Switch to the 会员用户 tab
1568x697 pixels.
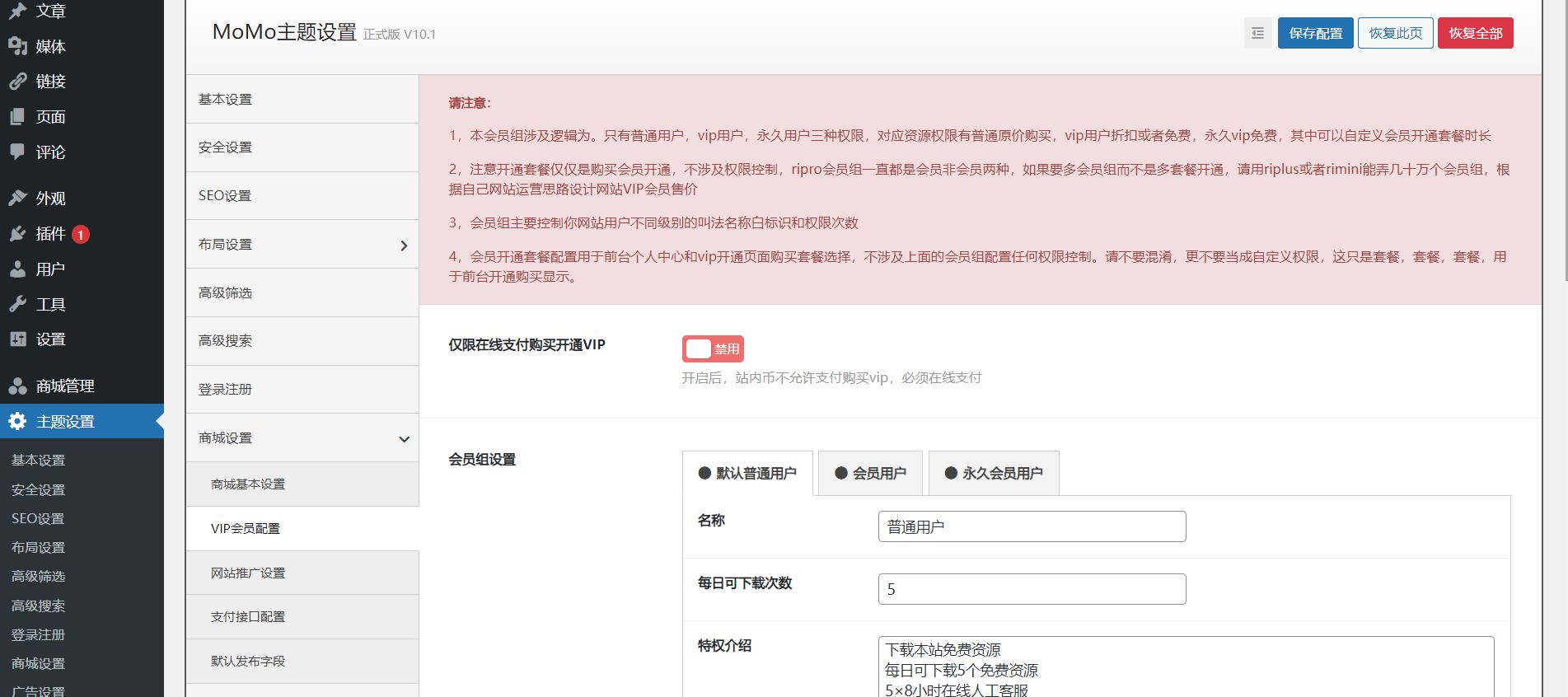coord(870,474)
